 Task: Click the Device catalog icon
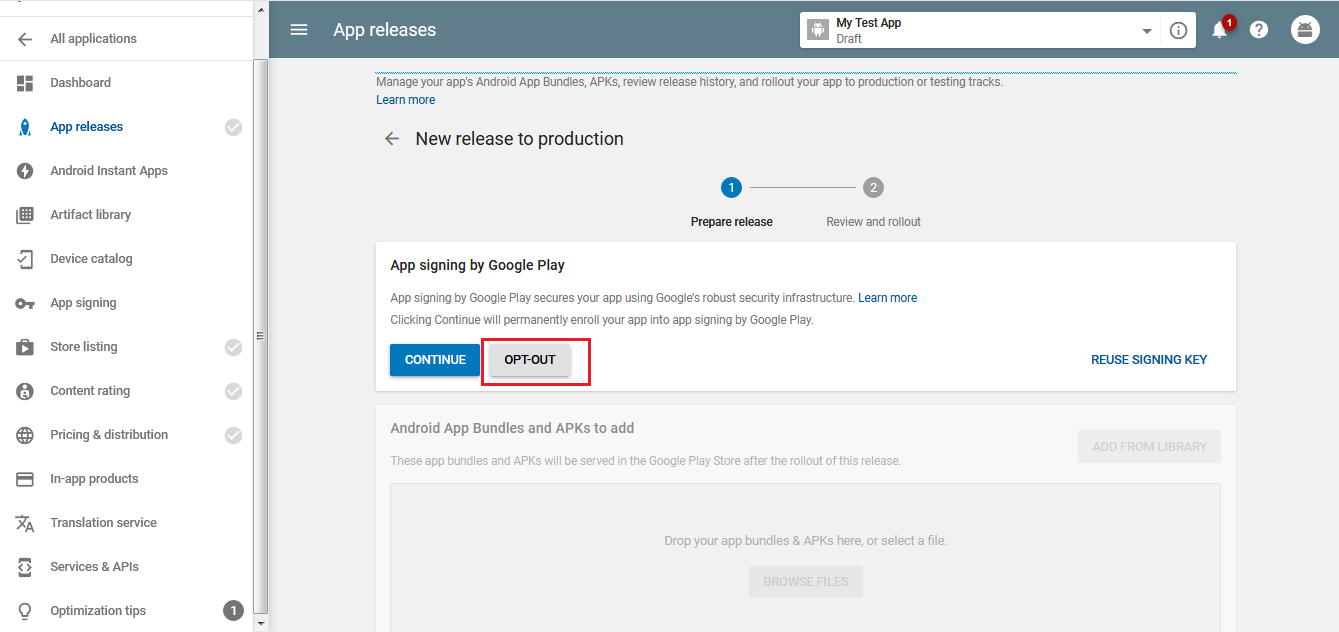click(25, 259)
